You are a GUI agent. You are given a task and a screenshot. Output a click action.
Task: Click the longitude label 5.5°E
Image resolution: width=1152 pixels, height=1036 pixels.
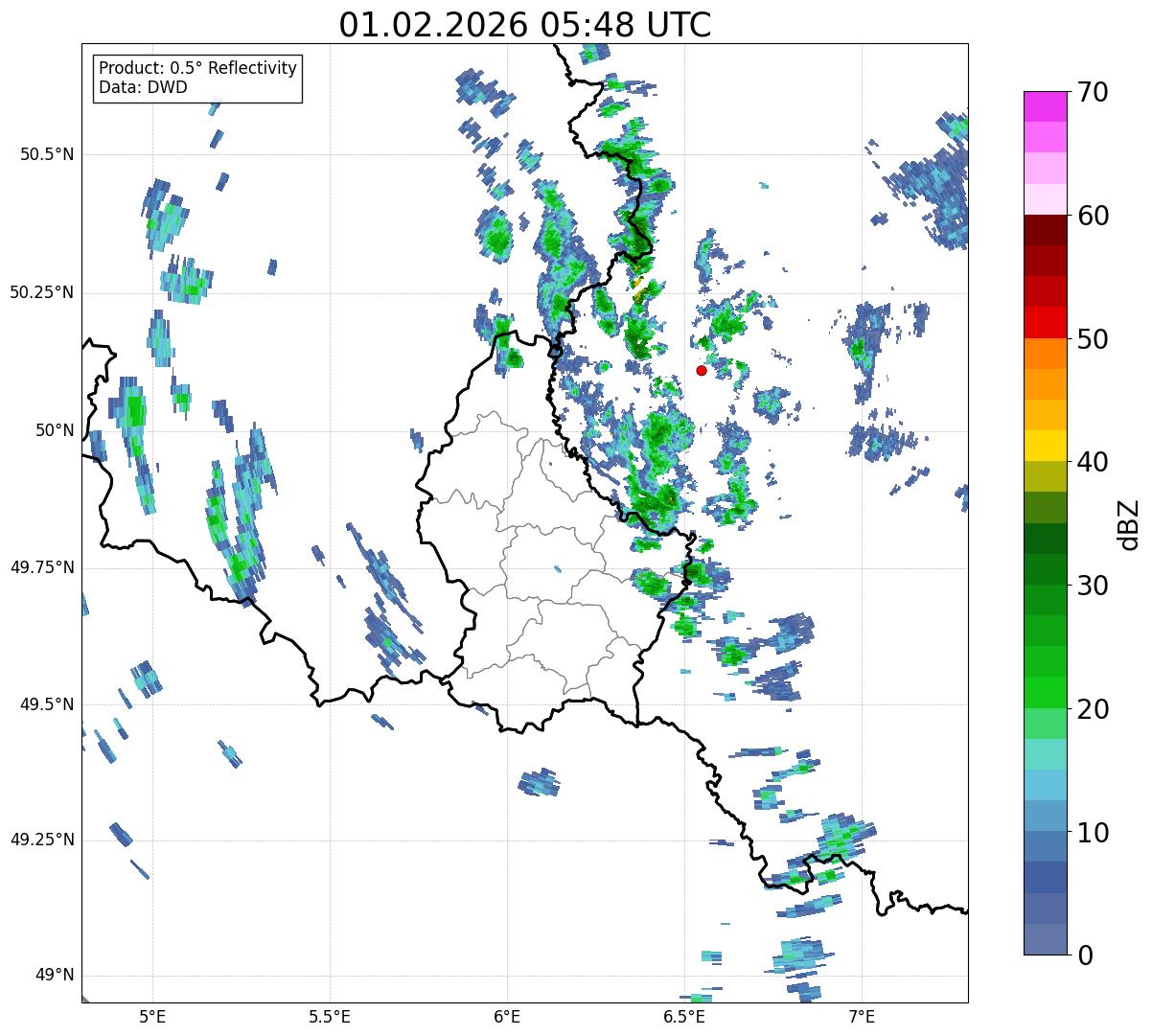(330, 1016)
